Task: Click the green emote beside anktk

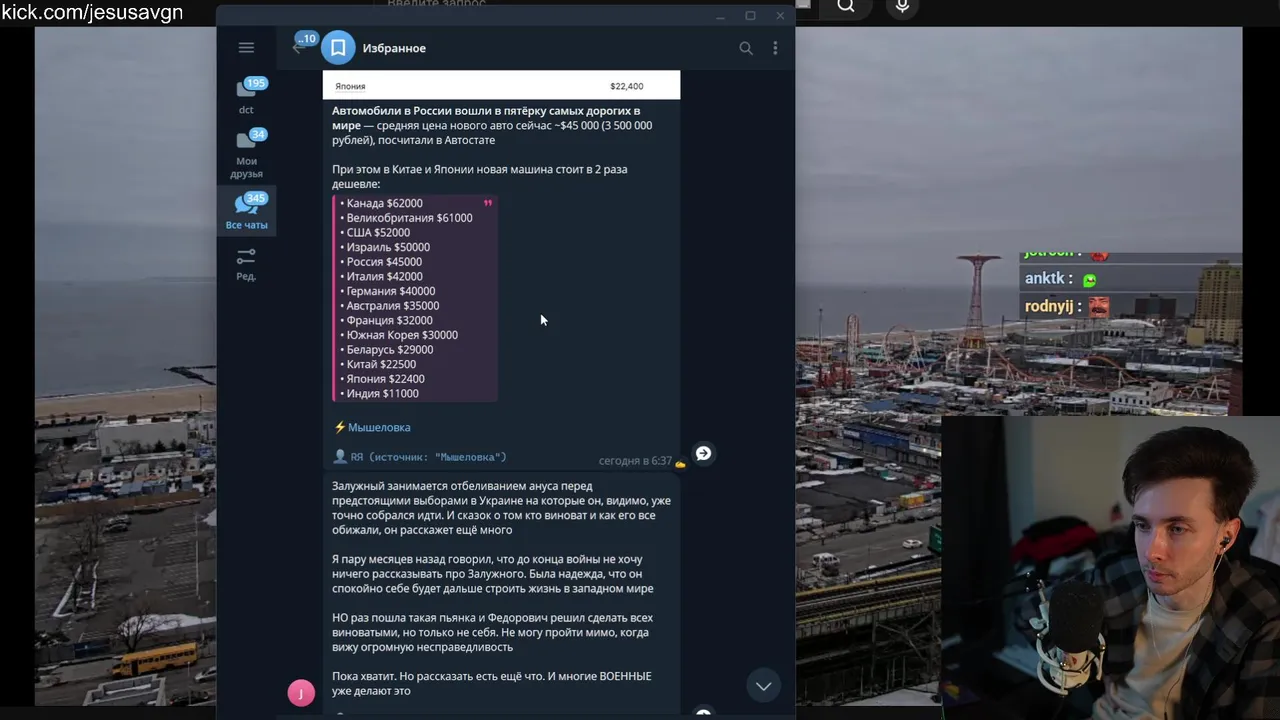Action: click(x=1089, y=280)
